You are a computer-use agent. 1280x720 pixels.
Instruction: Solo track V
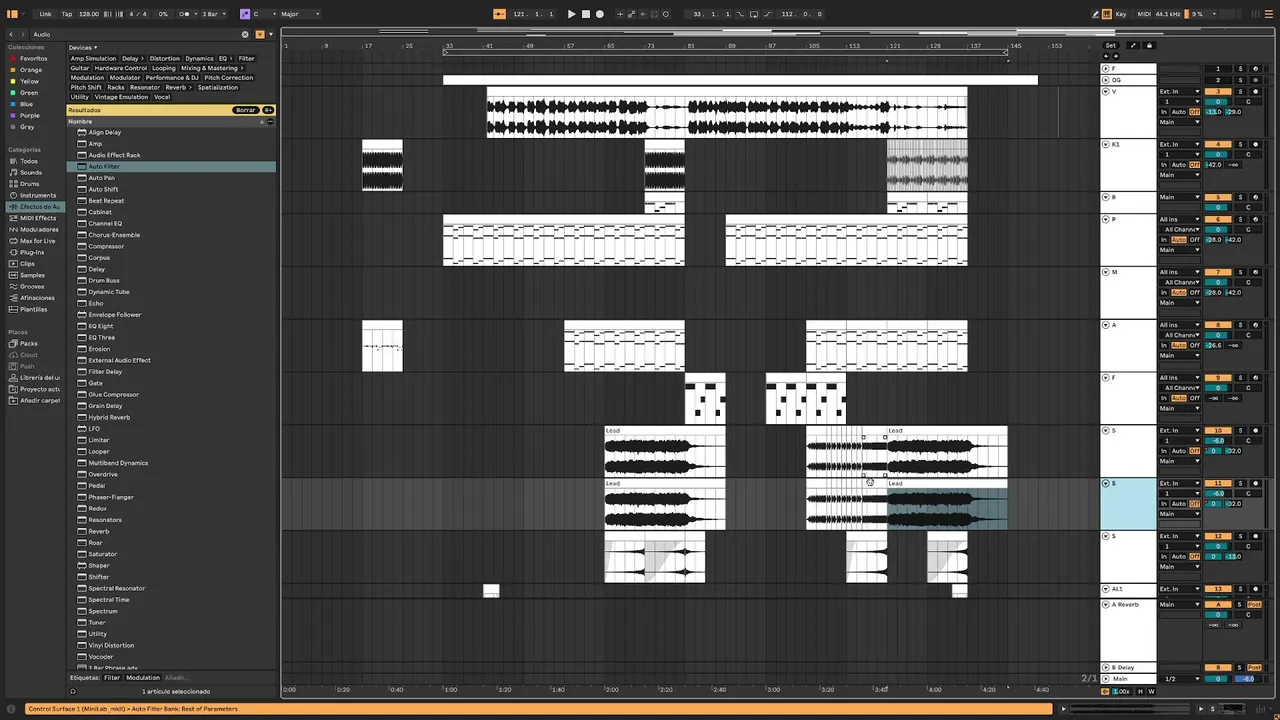(x=1240, y=91)
